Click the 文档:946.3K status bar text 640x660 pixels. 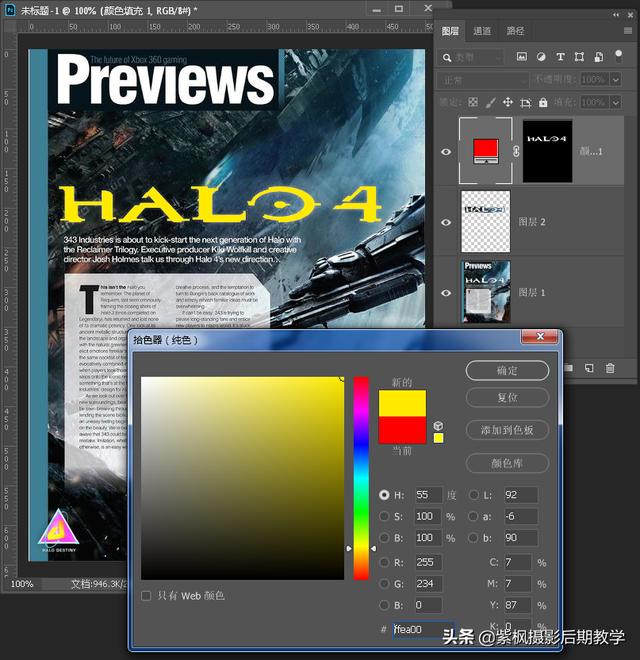[x=99, y=584]
